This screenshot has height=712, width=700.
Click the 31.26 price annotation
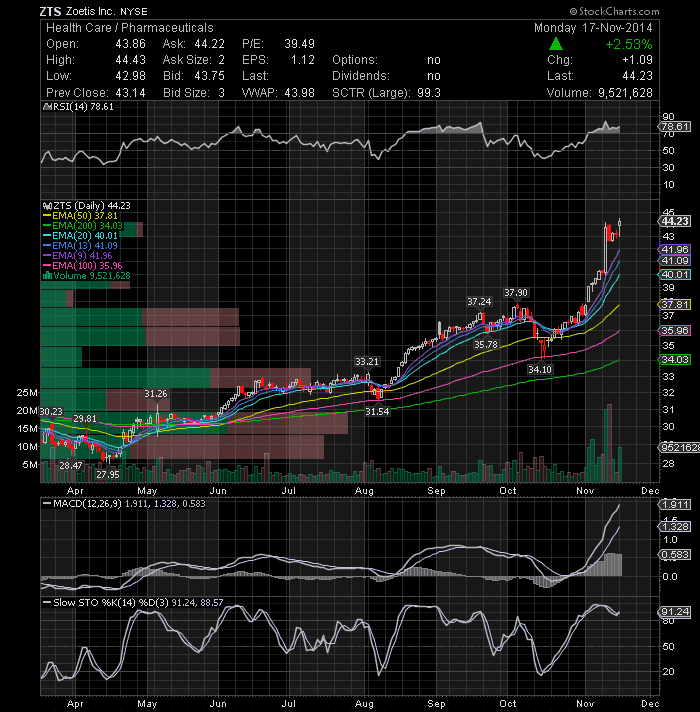tap(156, 394)
